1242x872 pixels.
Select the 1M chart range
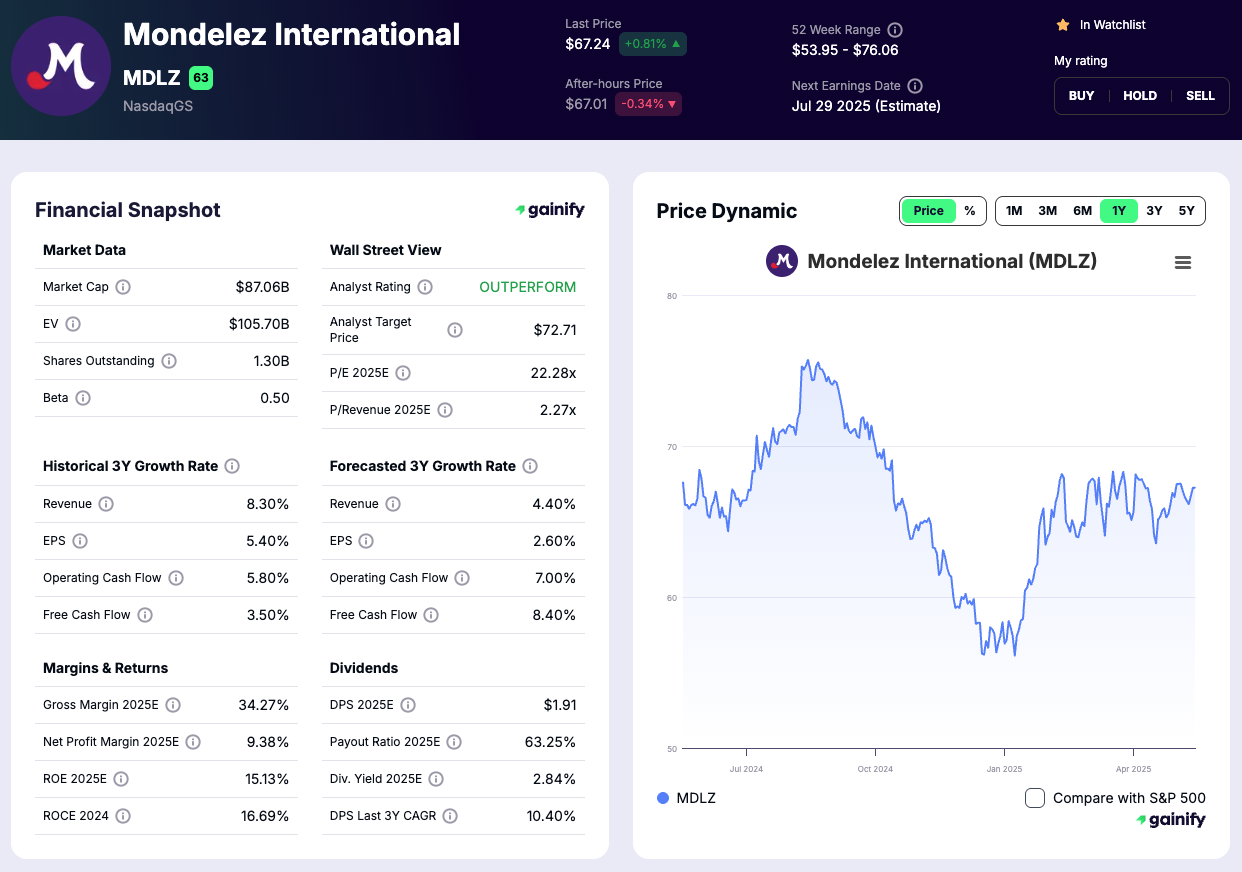tap(1014, 211)
